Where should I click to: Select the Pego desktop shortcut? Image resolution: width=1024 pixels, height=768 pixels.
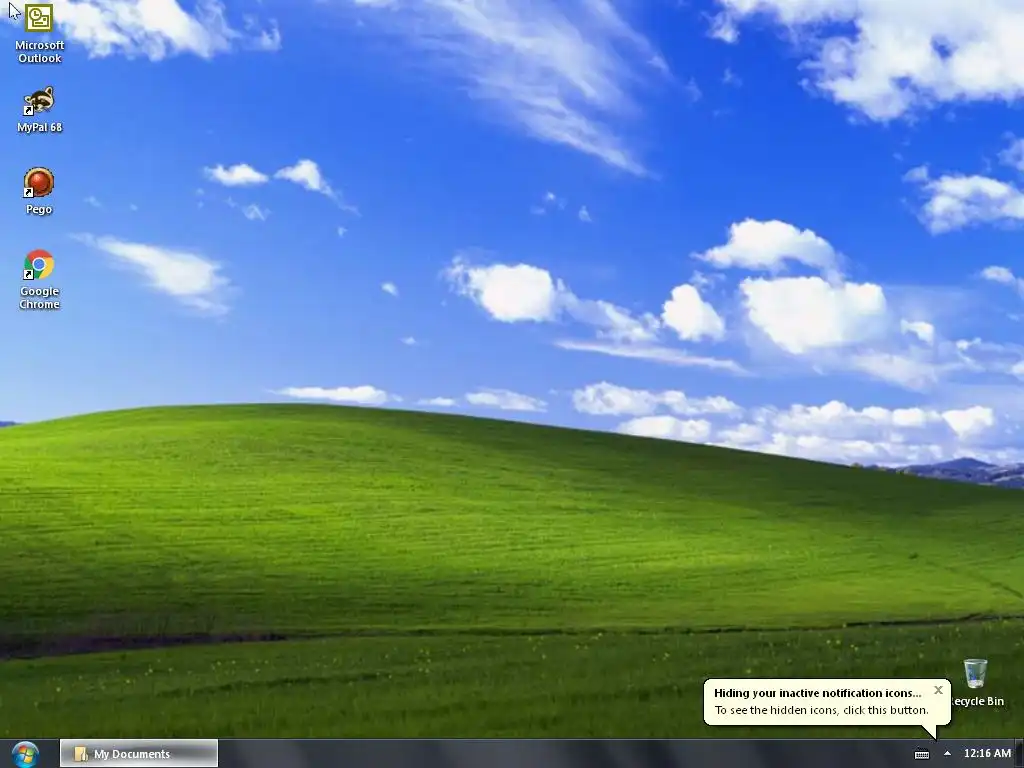pyautogui.click(x=39, y=191)
